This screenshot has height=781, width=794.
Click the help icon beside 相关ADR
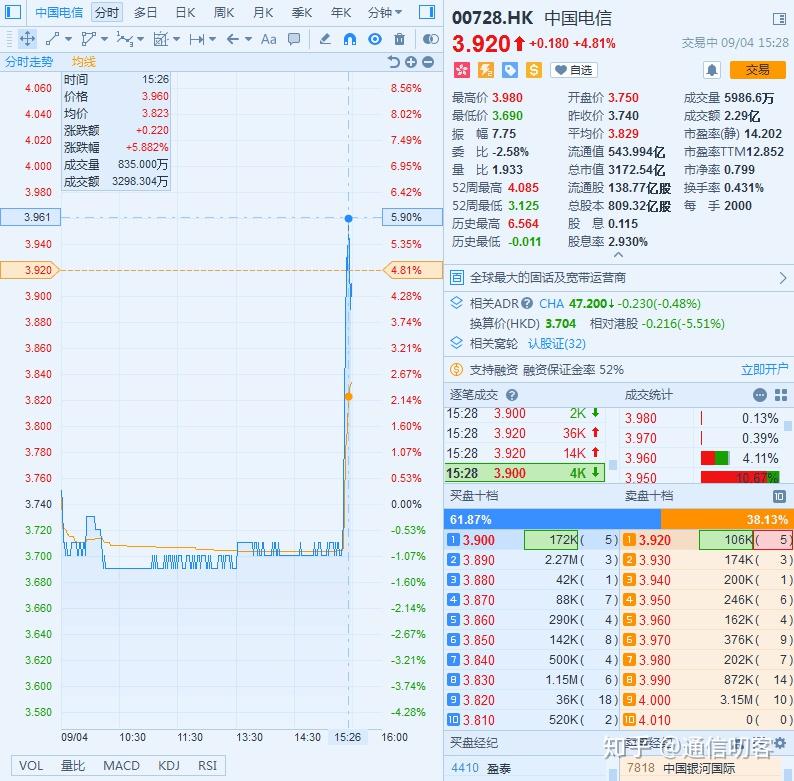pyautogui.click(x=527, y=303)
